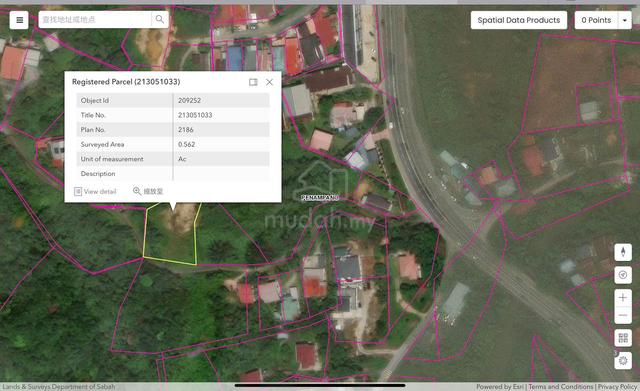Click Lands & Surveys Department of Sabah text
640x391 pixels.
(59, 387)
